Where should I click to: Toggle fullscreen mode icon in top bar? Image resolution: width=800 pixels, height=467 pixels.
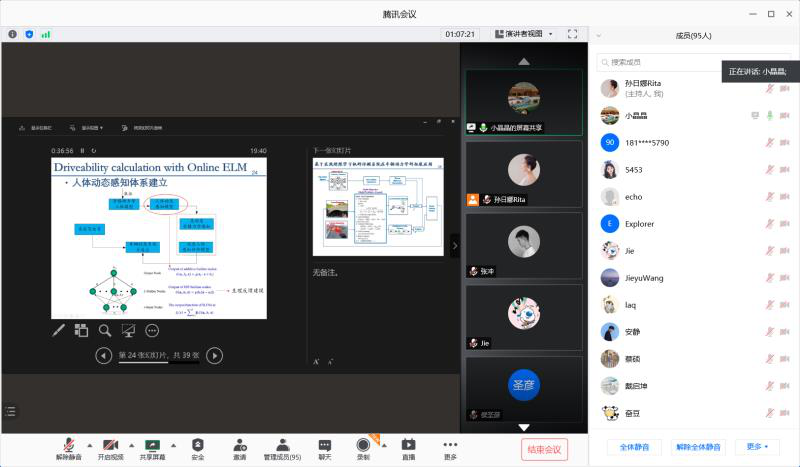(572, 33)
